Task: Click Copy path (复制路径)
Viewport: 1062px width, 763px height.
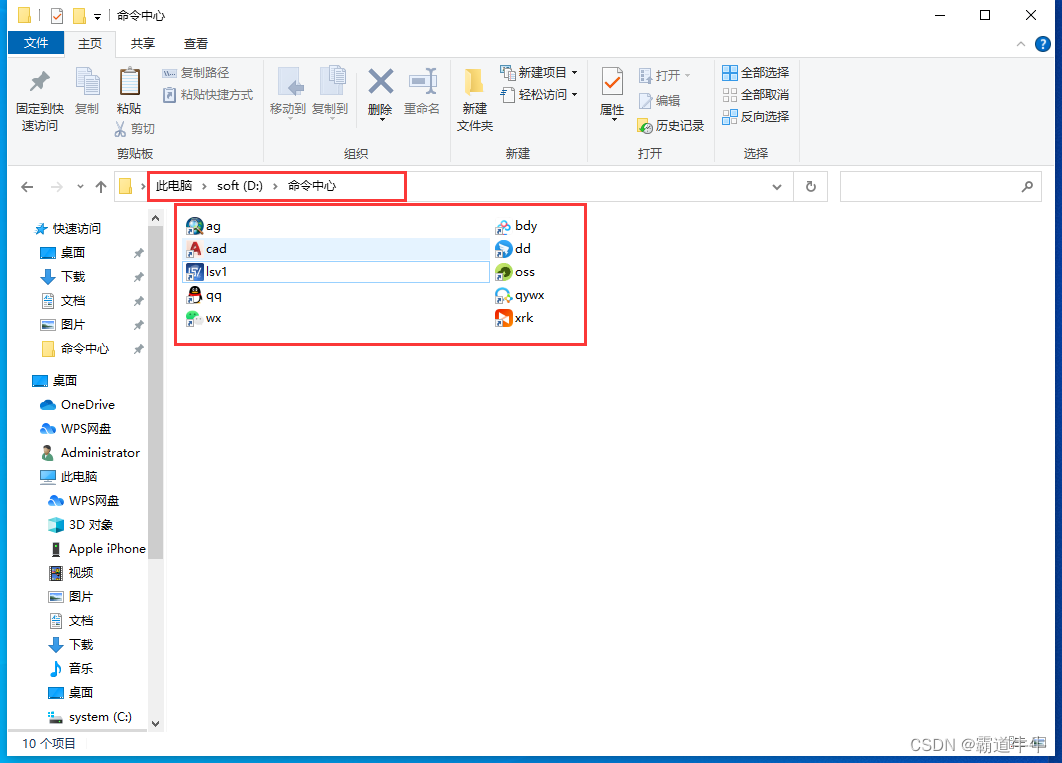Action: point(196,72)
